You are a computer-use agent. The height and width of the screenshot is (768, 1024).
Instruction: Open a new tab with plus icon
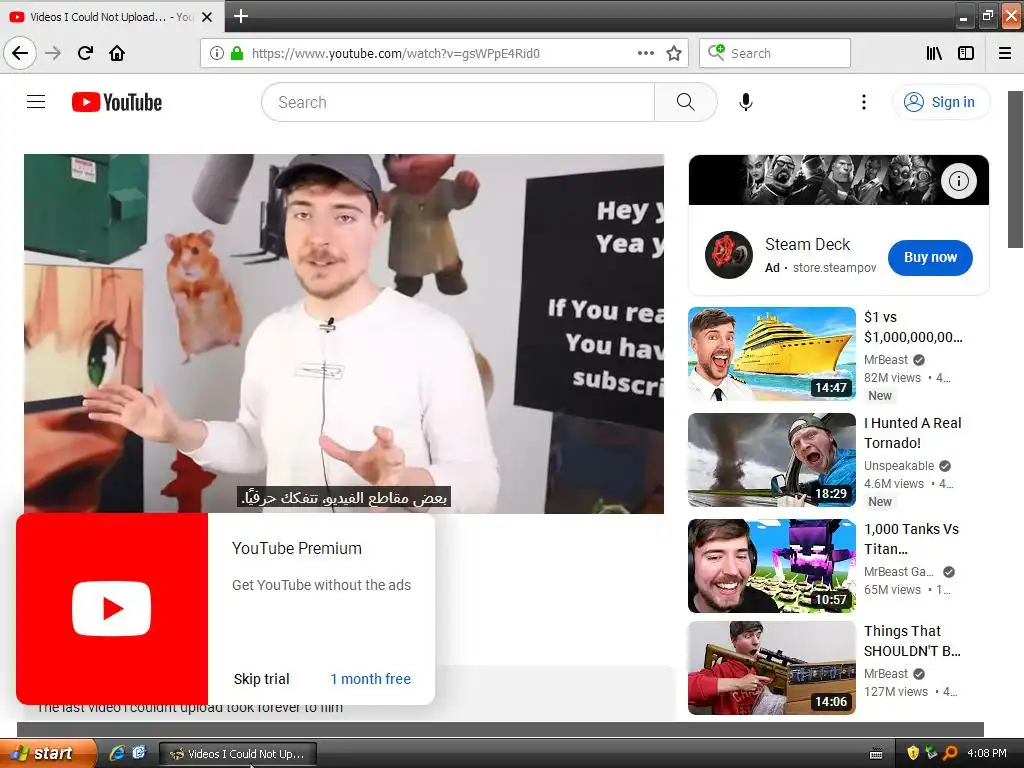pyautogui.click(x=240, y=16)
